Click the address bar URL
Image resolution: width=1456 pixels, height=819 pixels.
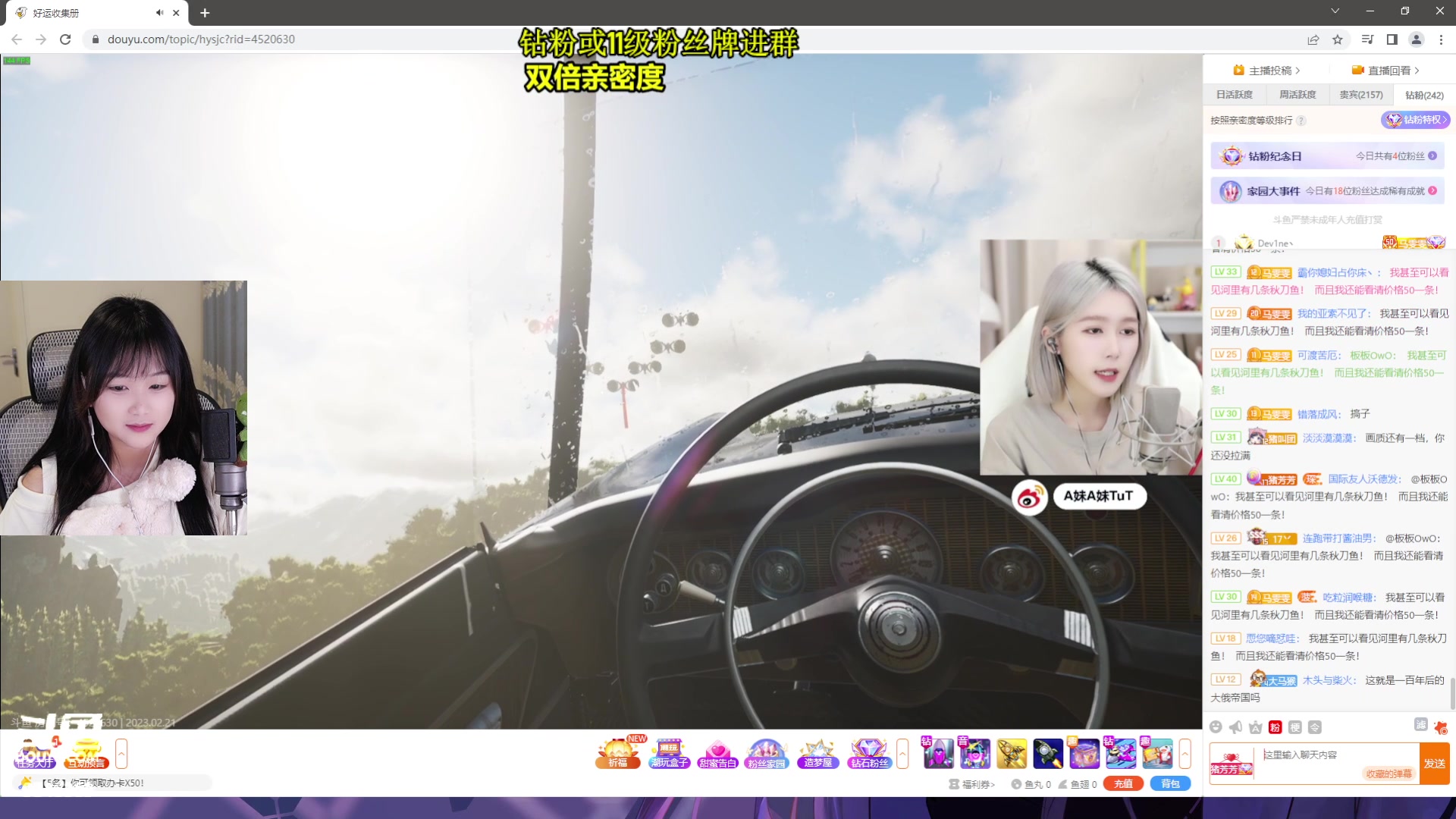pos(201,39)
